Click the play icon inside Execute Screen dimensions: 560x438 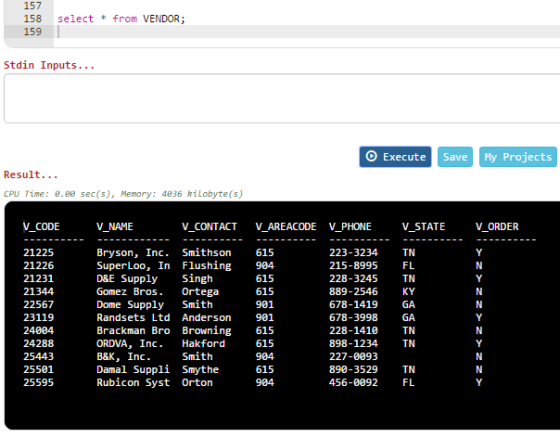(371, 156)
